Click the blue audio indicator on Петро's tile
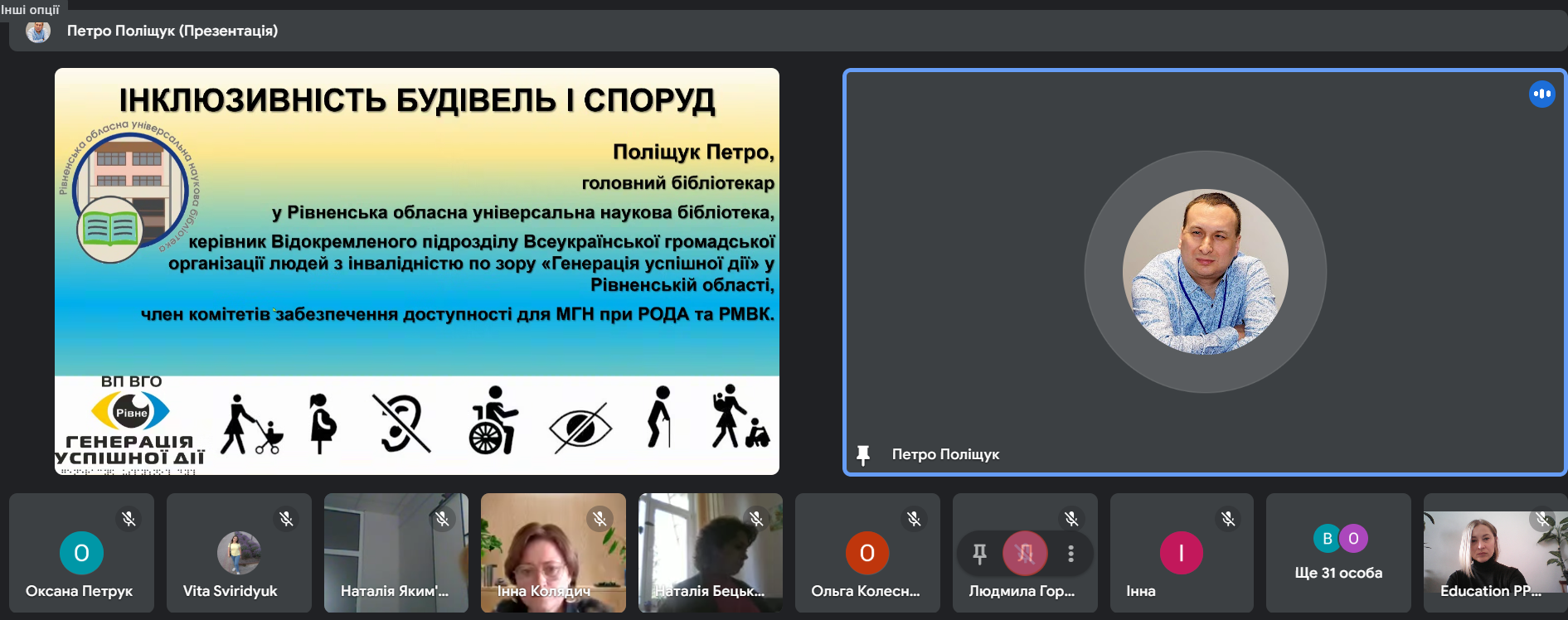 1541,94
